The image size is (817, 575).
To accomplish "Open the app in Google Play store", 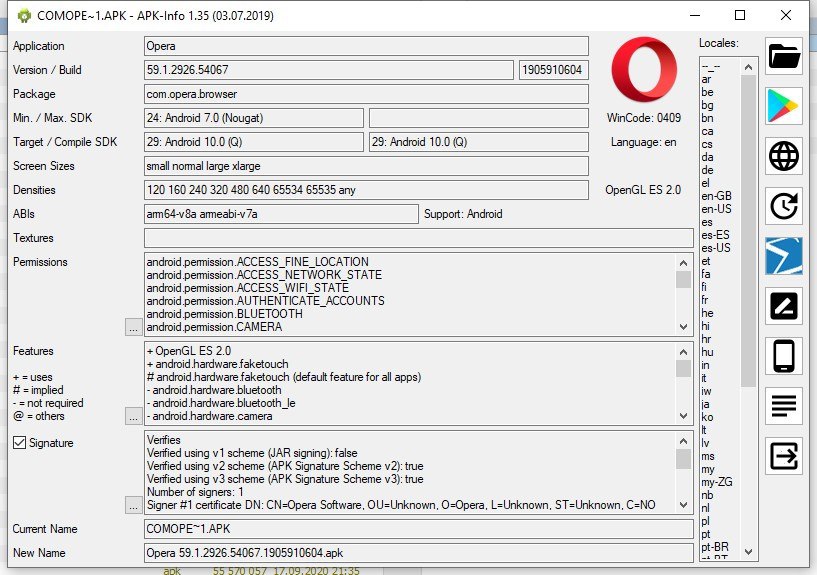I will (x=784, y=106).
